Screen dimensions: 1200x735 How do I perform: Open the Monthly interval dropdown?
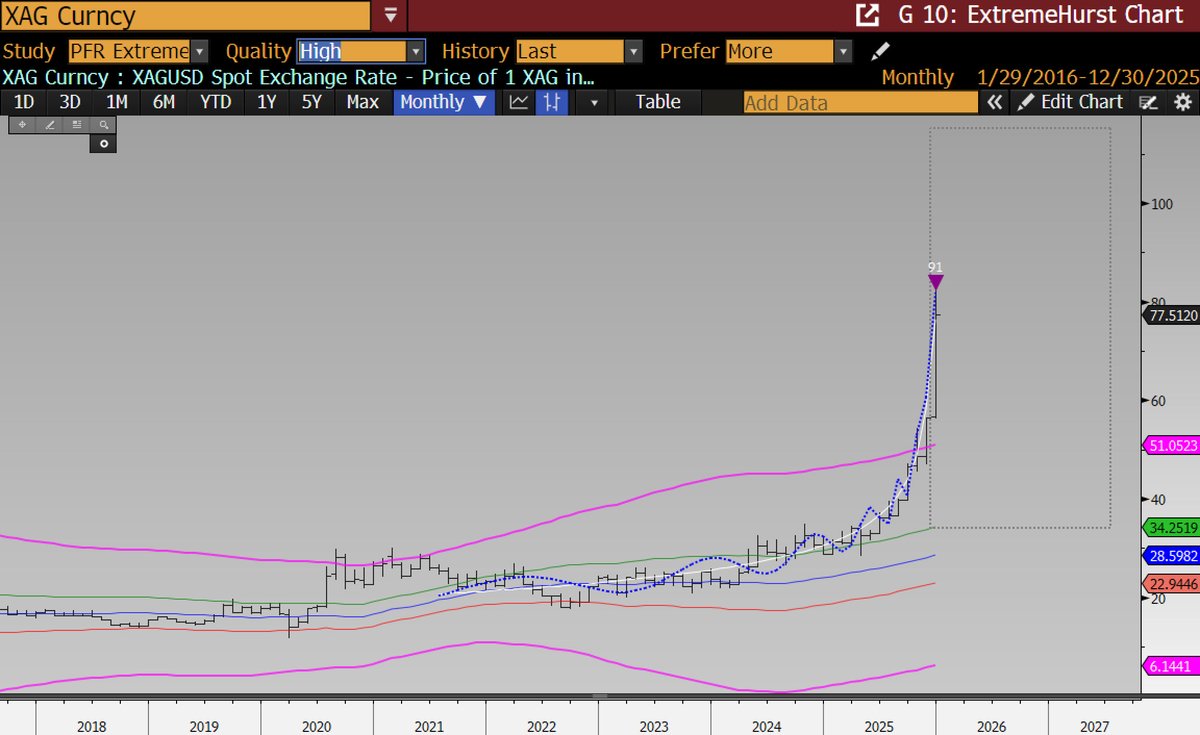[443, 101]
